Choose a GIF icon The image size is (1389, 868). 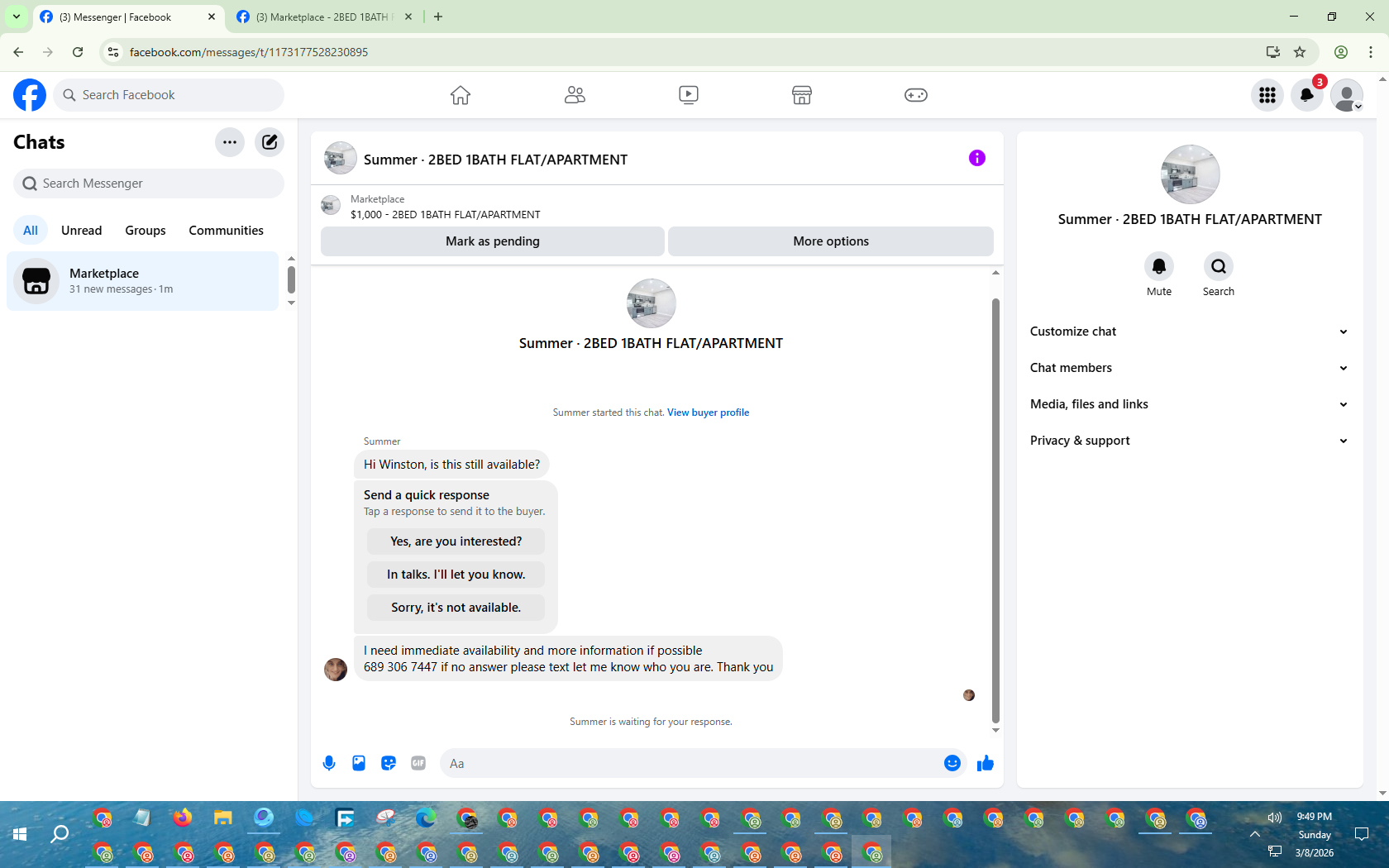click(418, 763)
